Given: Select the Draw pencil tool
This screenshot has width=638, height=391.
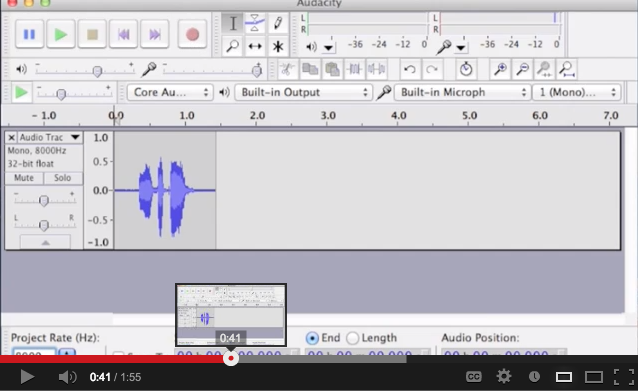Looking at the screenshot, I should click(x=278, y=23).
